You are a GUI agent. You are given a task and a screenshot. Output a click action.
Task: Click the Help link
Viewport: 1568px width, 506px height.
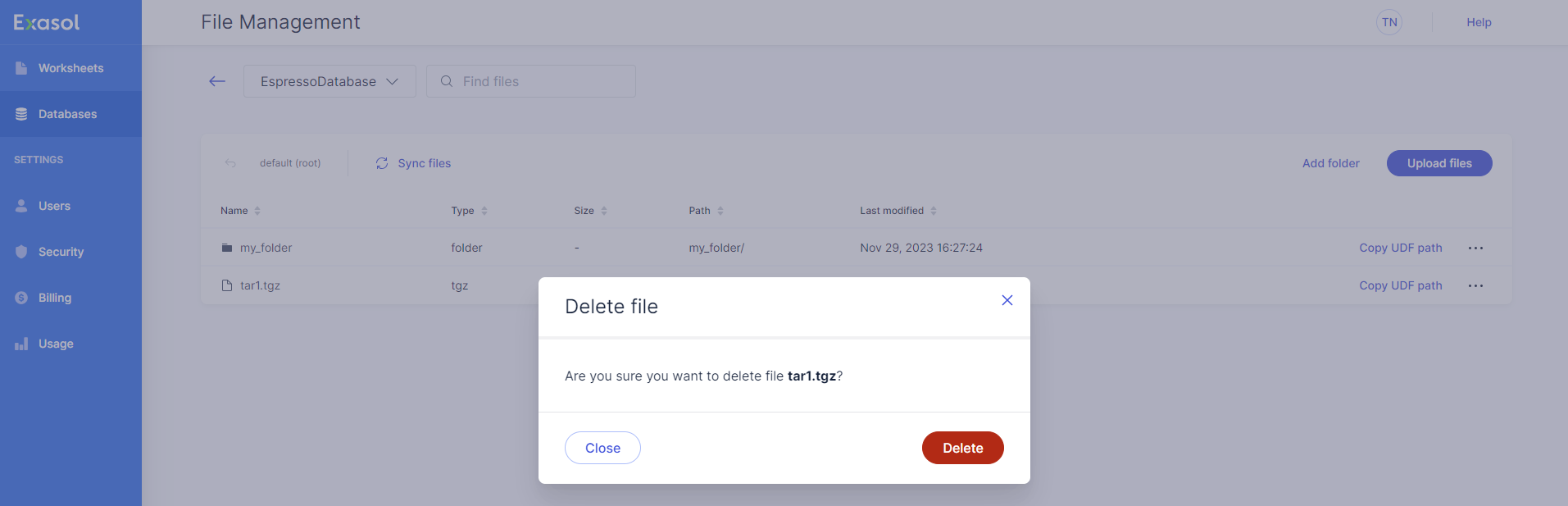[1479, 22]
